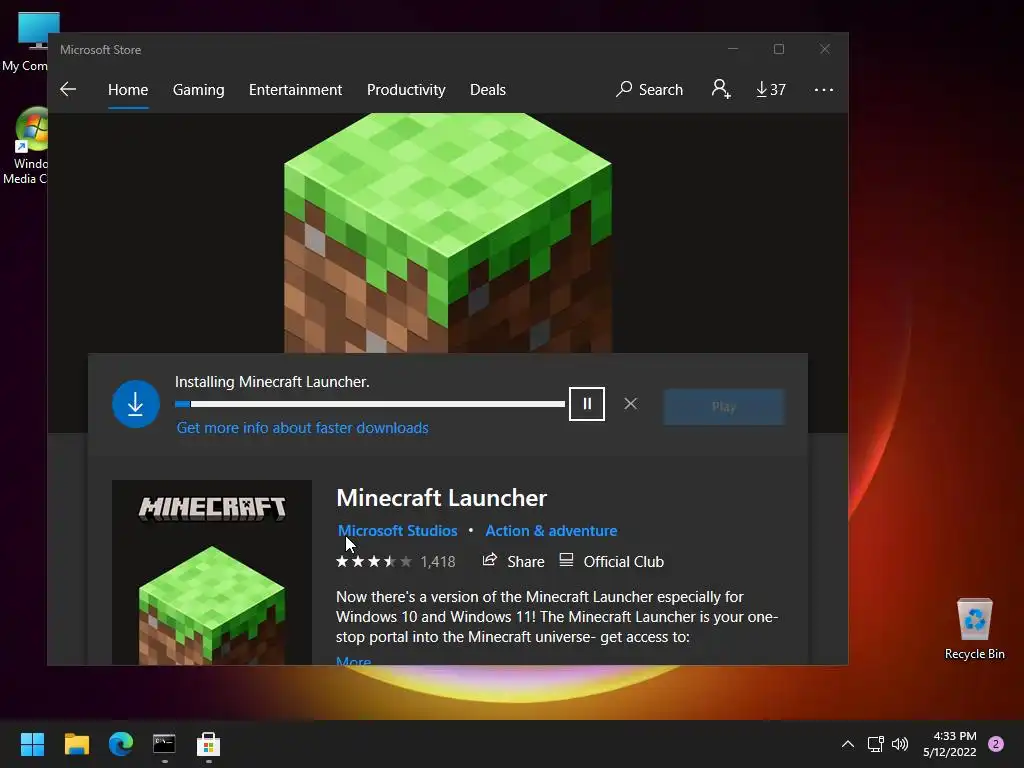This screenshot has height=768, width=1024.
Task: Click the sign-in account icon
Action: coord(721,89)
